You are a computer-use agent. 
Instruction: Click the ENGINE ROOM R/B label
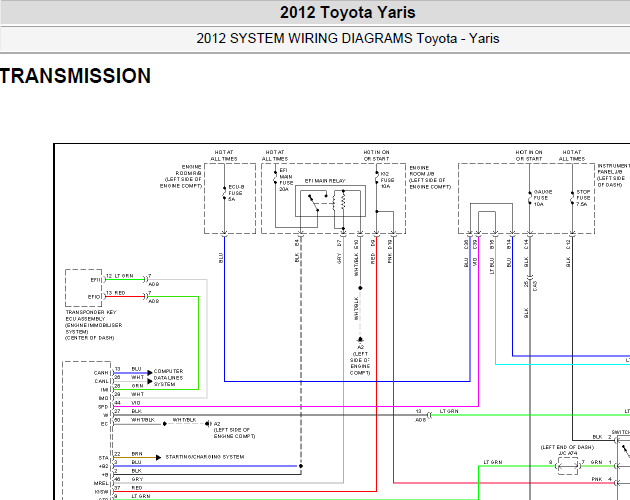pos(181,176)
